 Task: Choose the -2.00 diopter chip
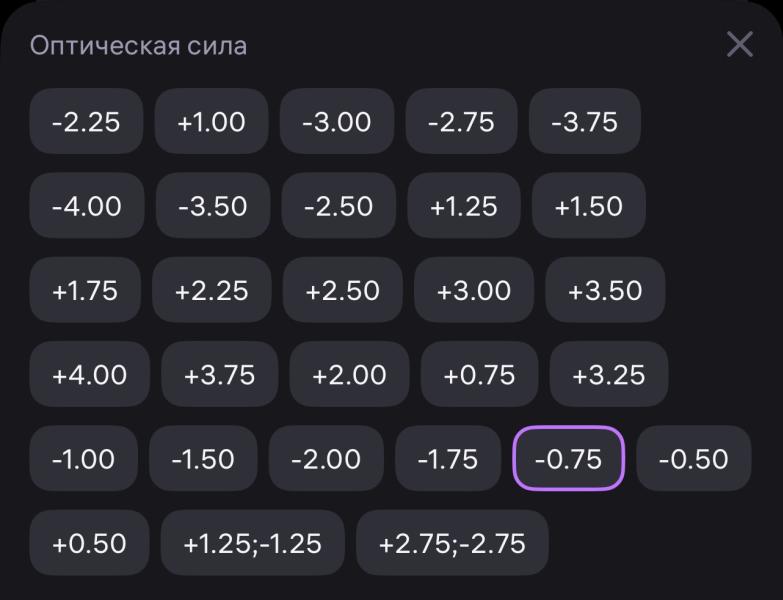[x=326, y=459]
